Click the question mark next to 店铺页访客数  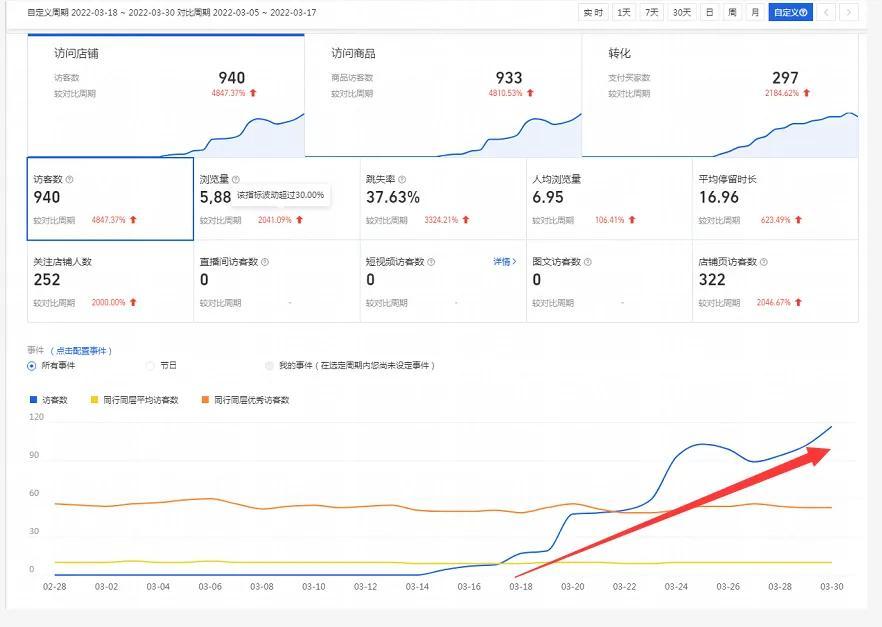(765, 261)
